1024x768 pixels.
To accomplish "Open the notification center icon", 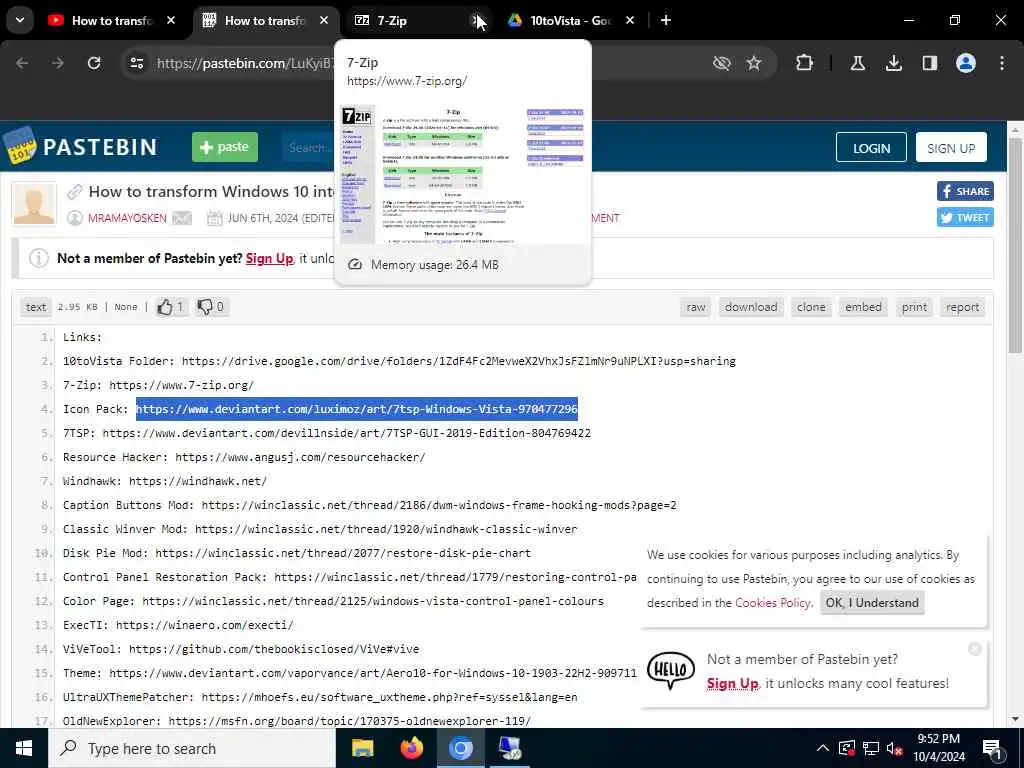I will pos(993,748).
